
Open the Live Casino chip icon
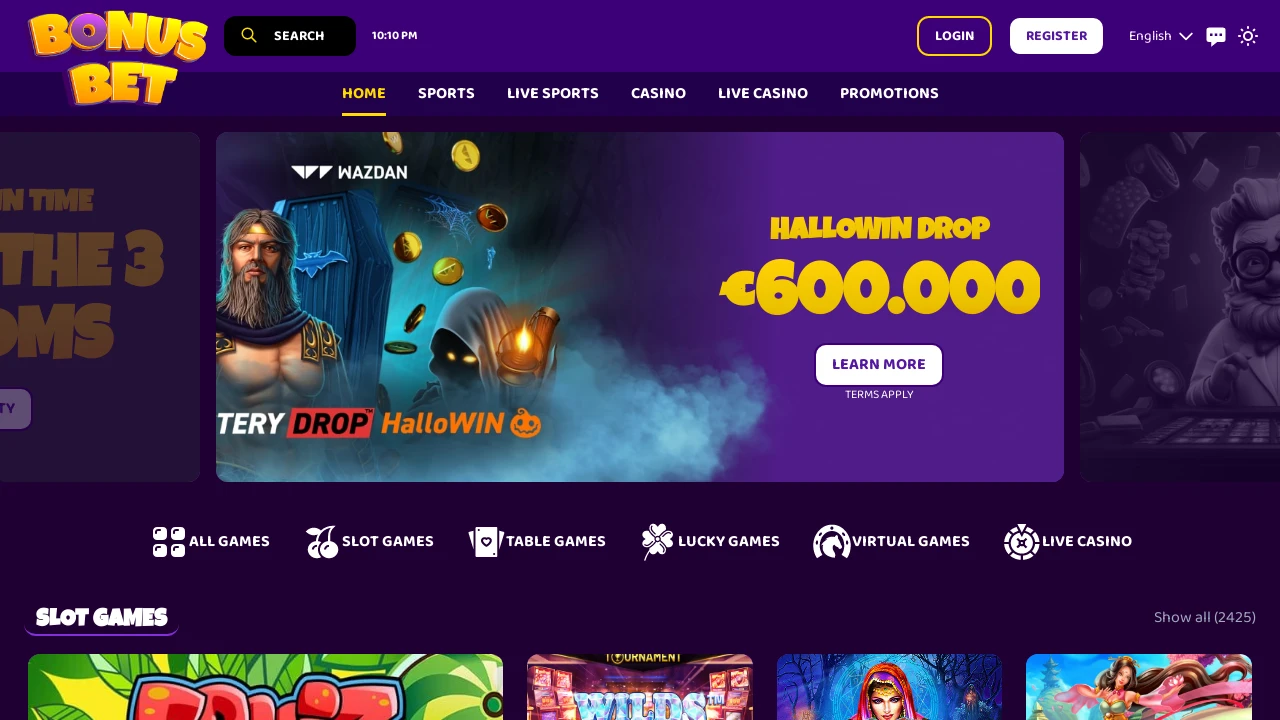coord(1022,542)
